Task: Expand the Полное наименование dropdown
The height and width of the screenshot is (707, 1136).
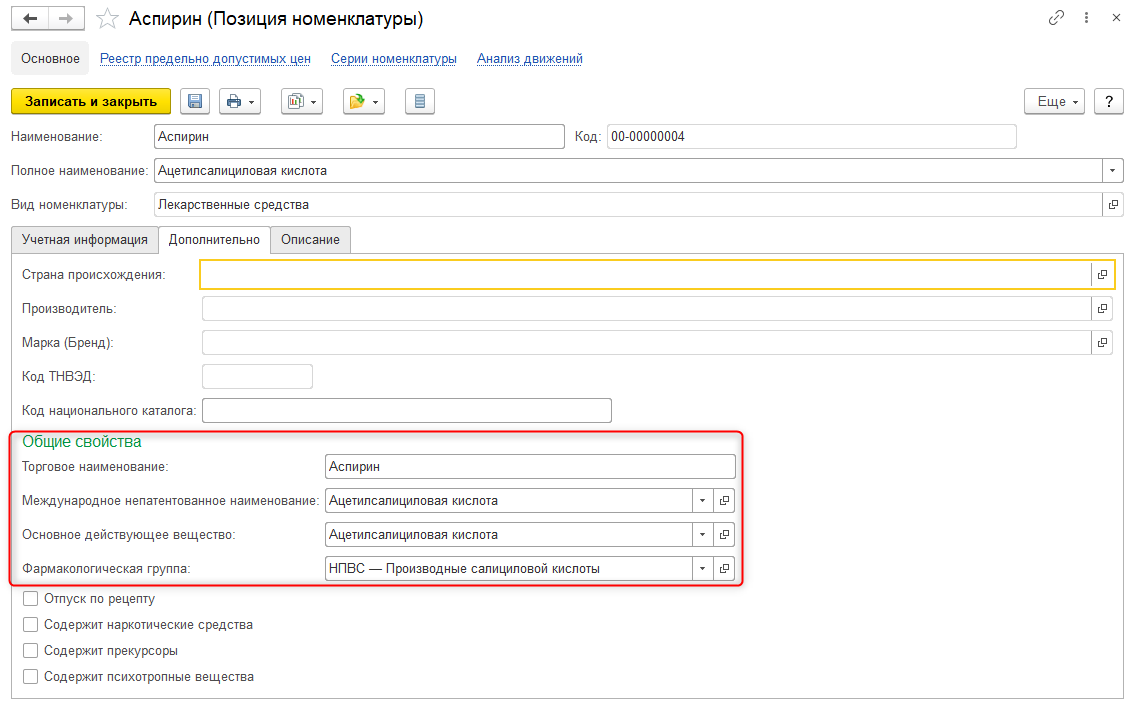Action: click(1113, 171)
